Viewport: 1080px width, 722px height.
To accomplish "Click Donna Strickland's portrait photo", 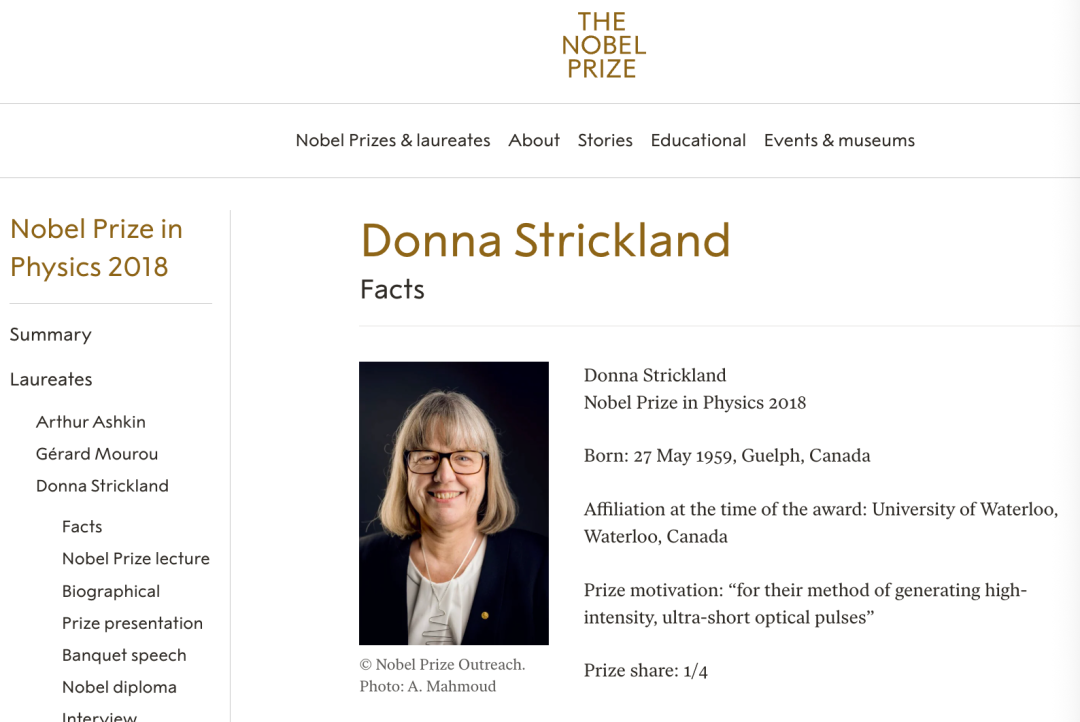I will (x=454, y=503).
